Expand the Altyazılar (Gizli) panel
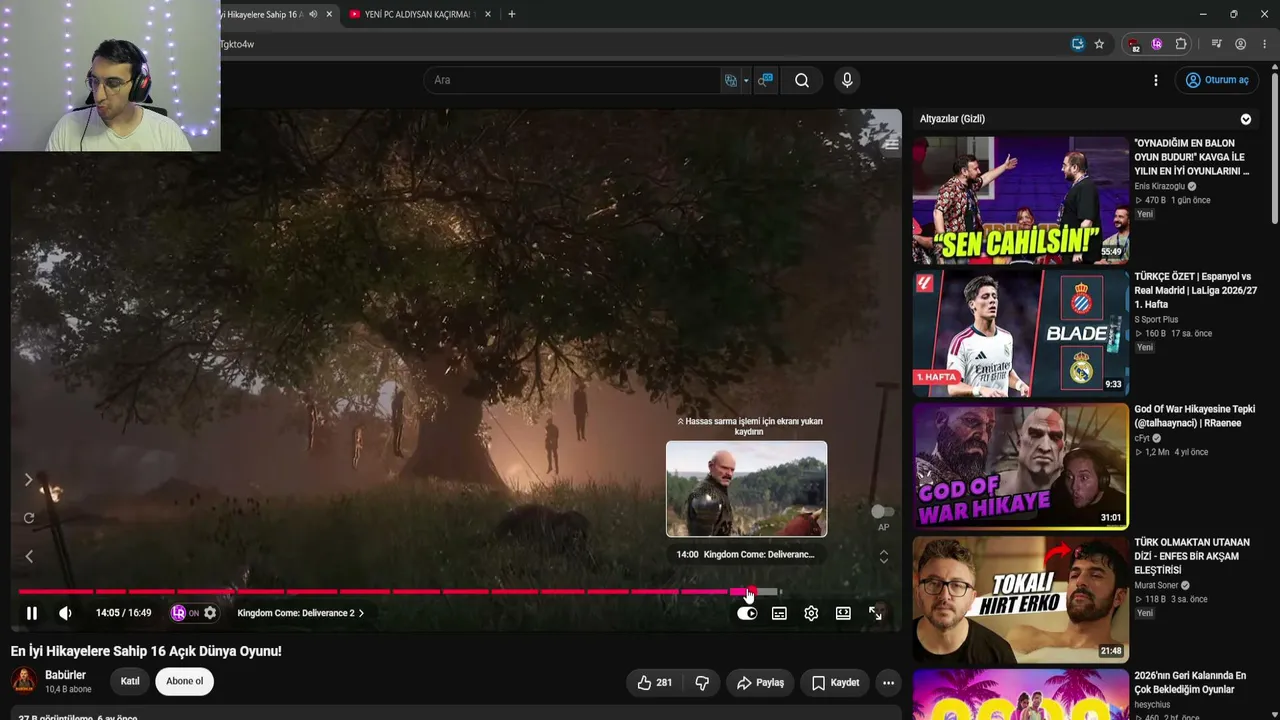Viewport: 1280px width, 720px height. (1246, 119)
